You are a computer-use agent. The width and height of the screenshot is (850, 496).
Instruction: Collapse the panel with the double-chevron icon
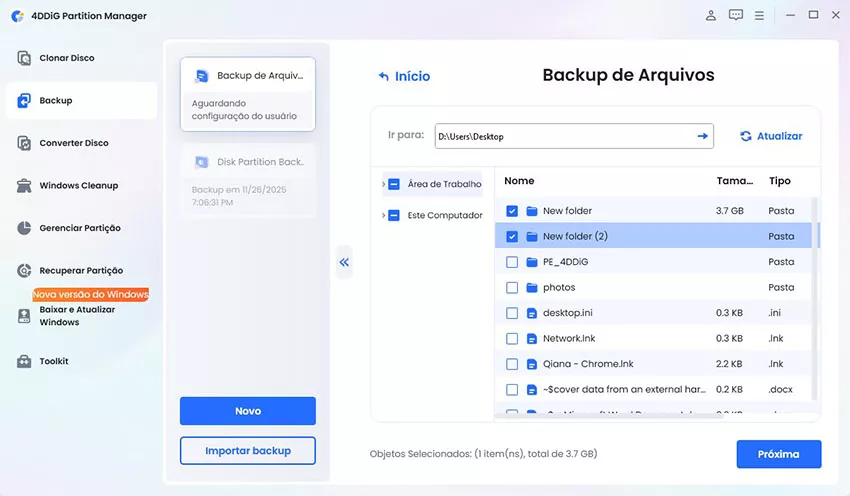pos(344,262)
